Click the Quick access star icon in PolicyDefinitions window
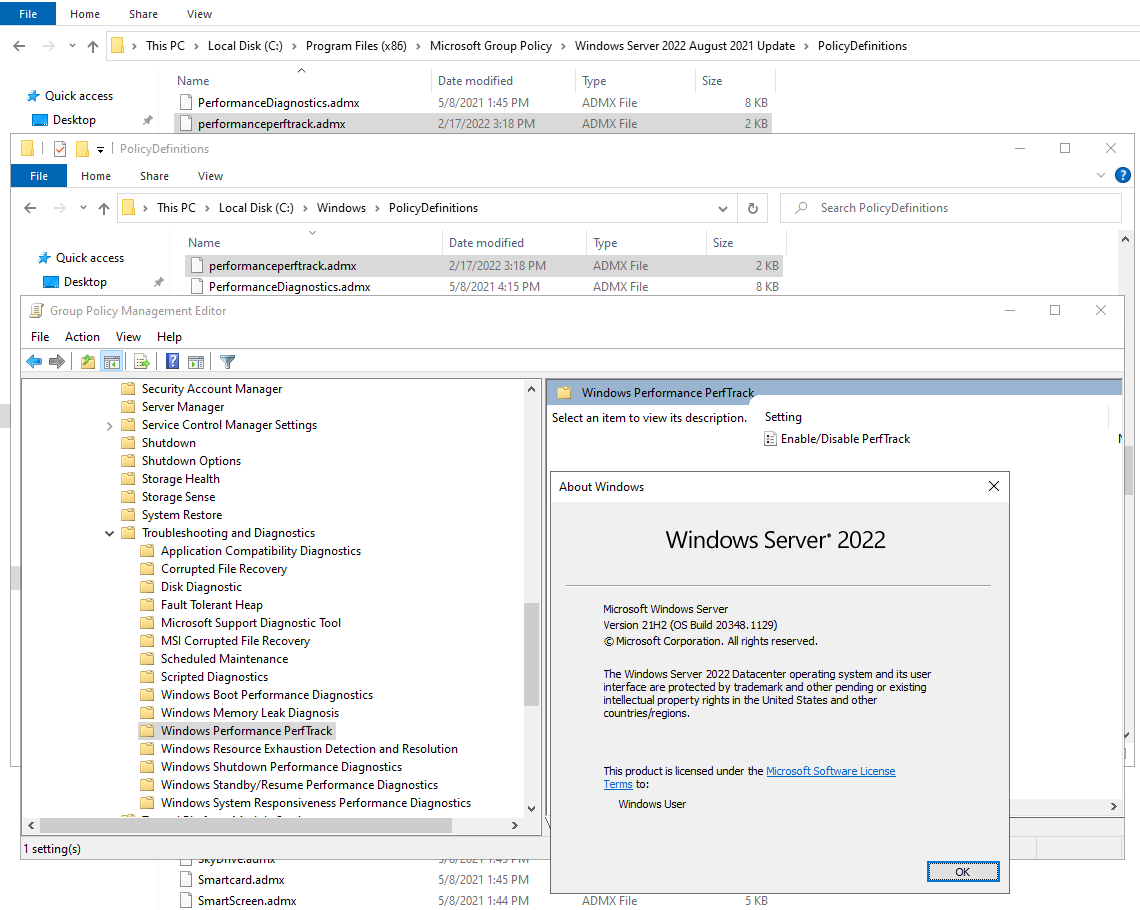The image size is (1140, 910). [x=44, y=258]
